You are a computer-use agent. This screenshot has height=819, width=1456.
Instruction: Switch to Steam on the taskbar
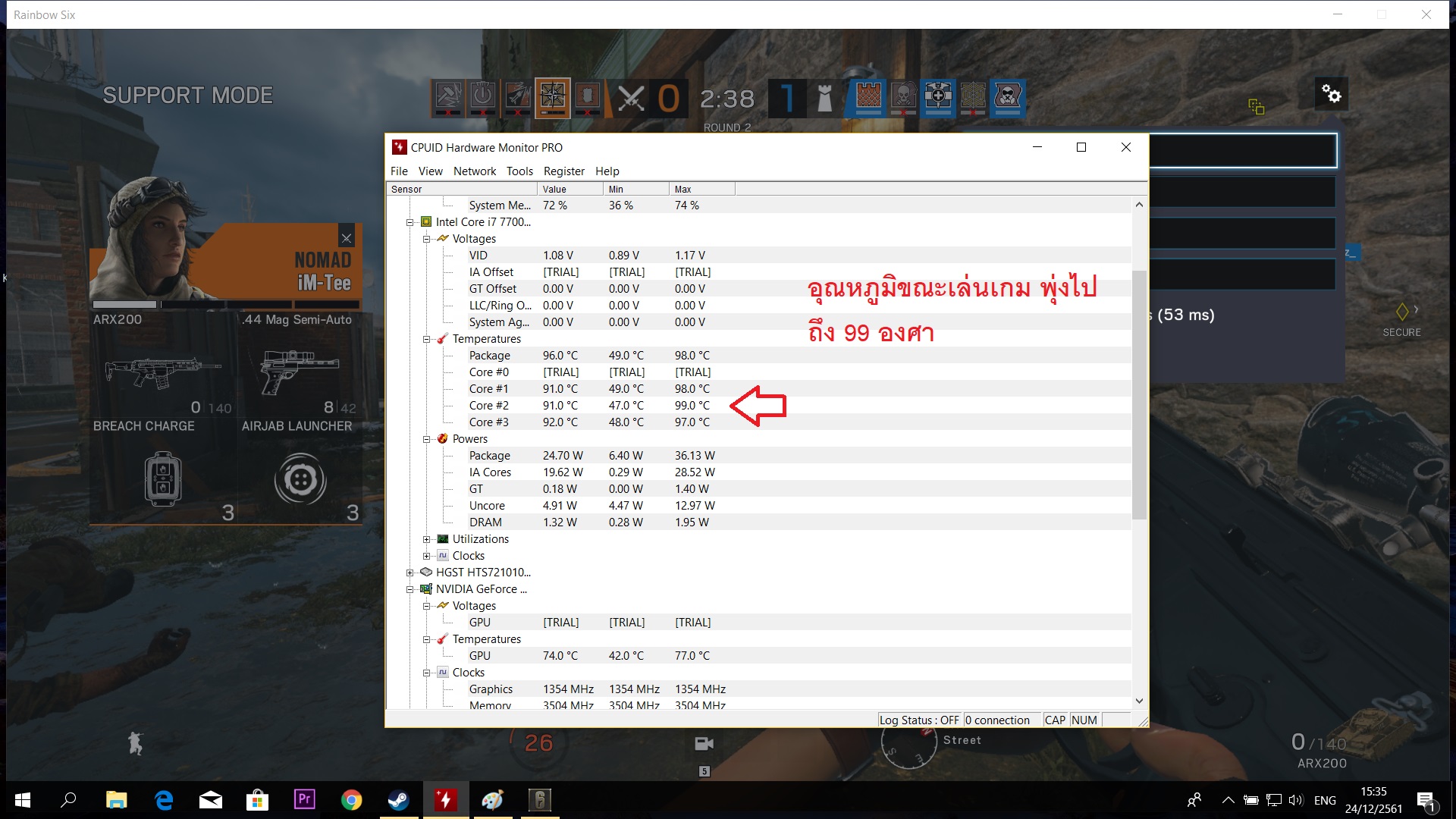click(398, 800)
